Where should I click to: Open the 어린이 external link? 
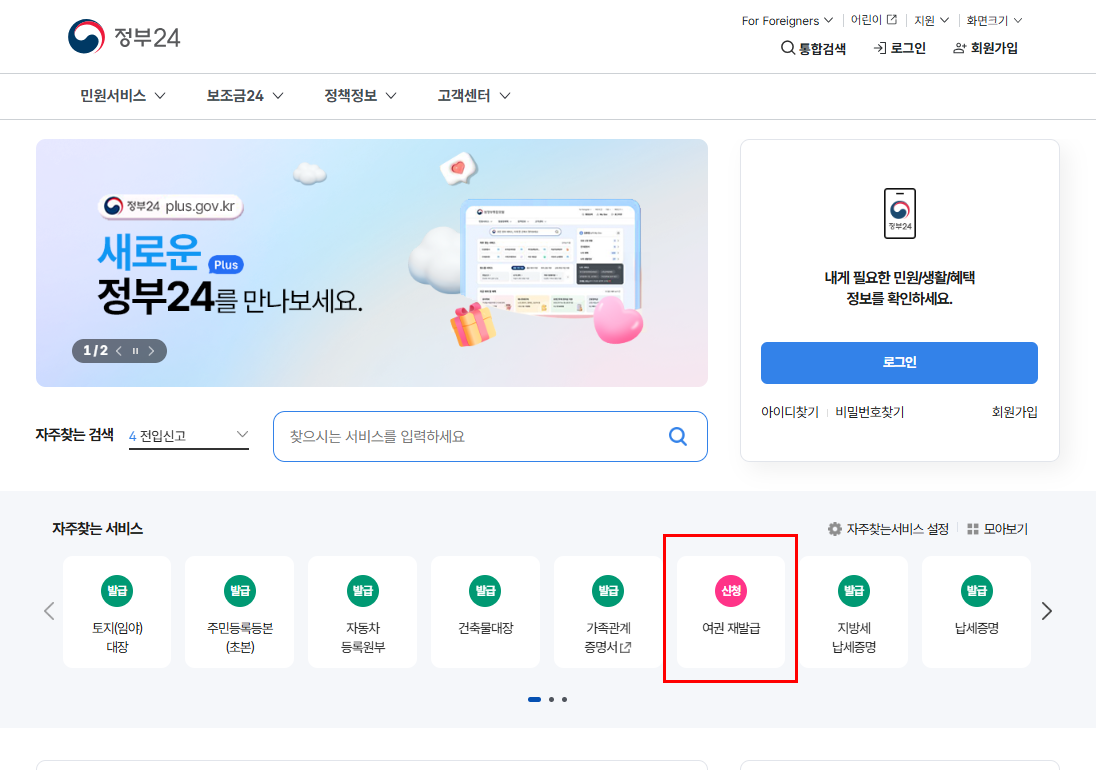coord(873,20)
